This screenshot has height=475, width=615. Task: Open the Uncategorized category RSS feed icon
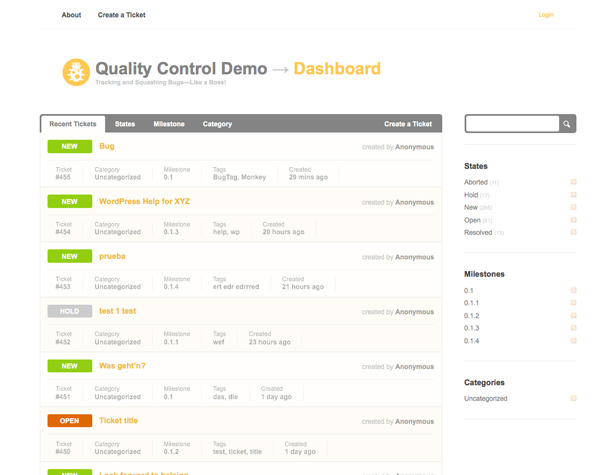tap(573, 398)
